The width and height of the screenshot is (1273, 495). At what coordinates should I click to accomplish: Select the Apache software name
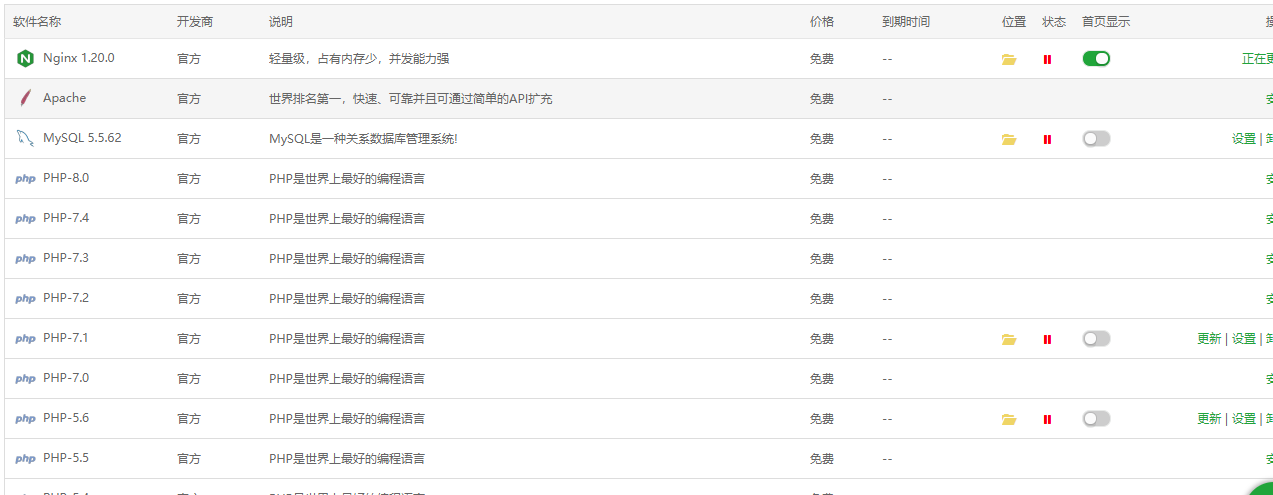pyautogui.click(x=64, y=98)
